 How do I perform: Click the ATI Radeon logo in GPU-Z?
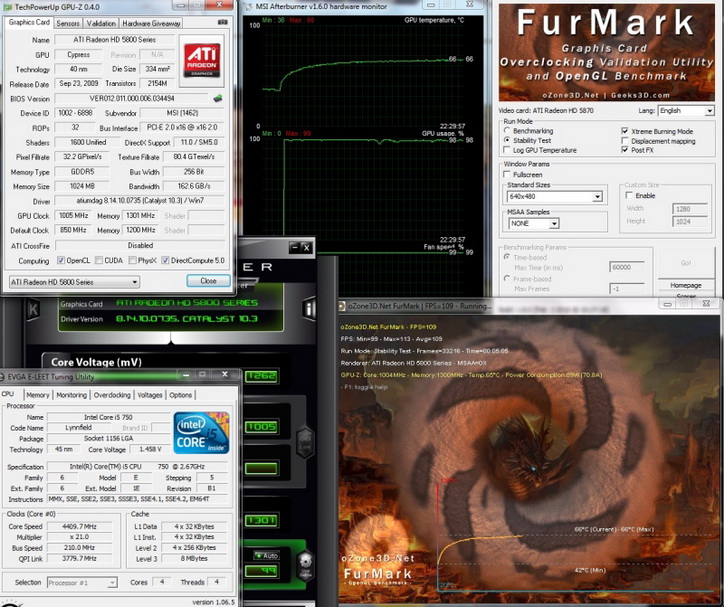click(202, 60)
